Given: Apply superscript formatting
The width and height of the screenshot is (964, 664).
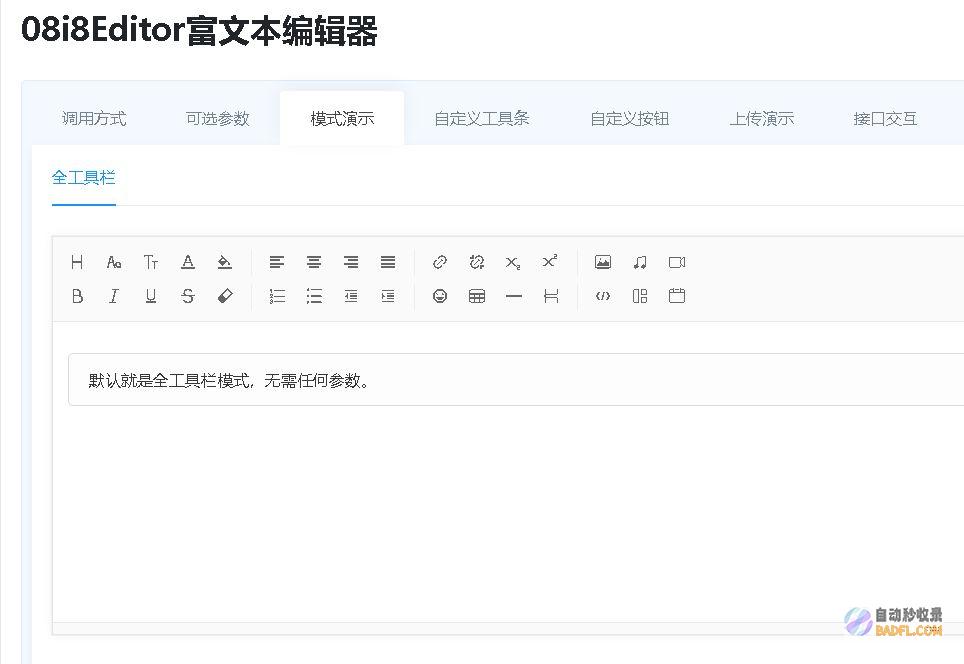Looking at the screenshot, I should coord(550,261).
